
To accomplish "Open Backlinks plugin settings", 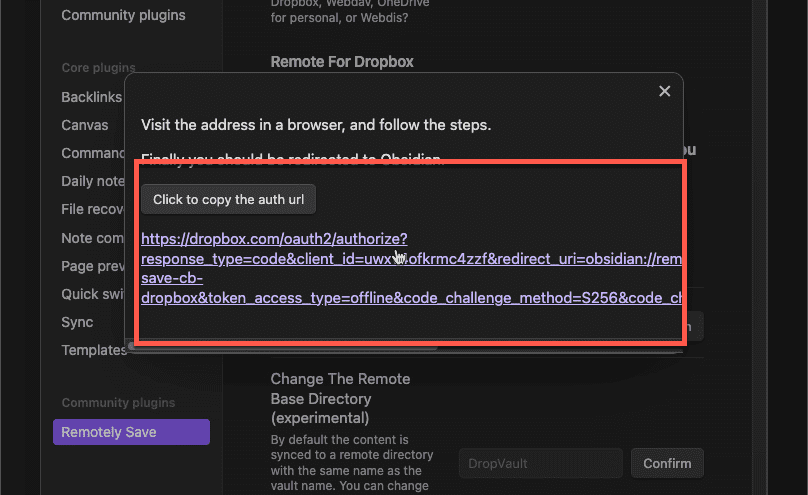I will [91, 97].
